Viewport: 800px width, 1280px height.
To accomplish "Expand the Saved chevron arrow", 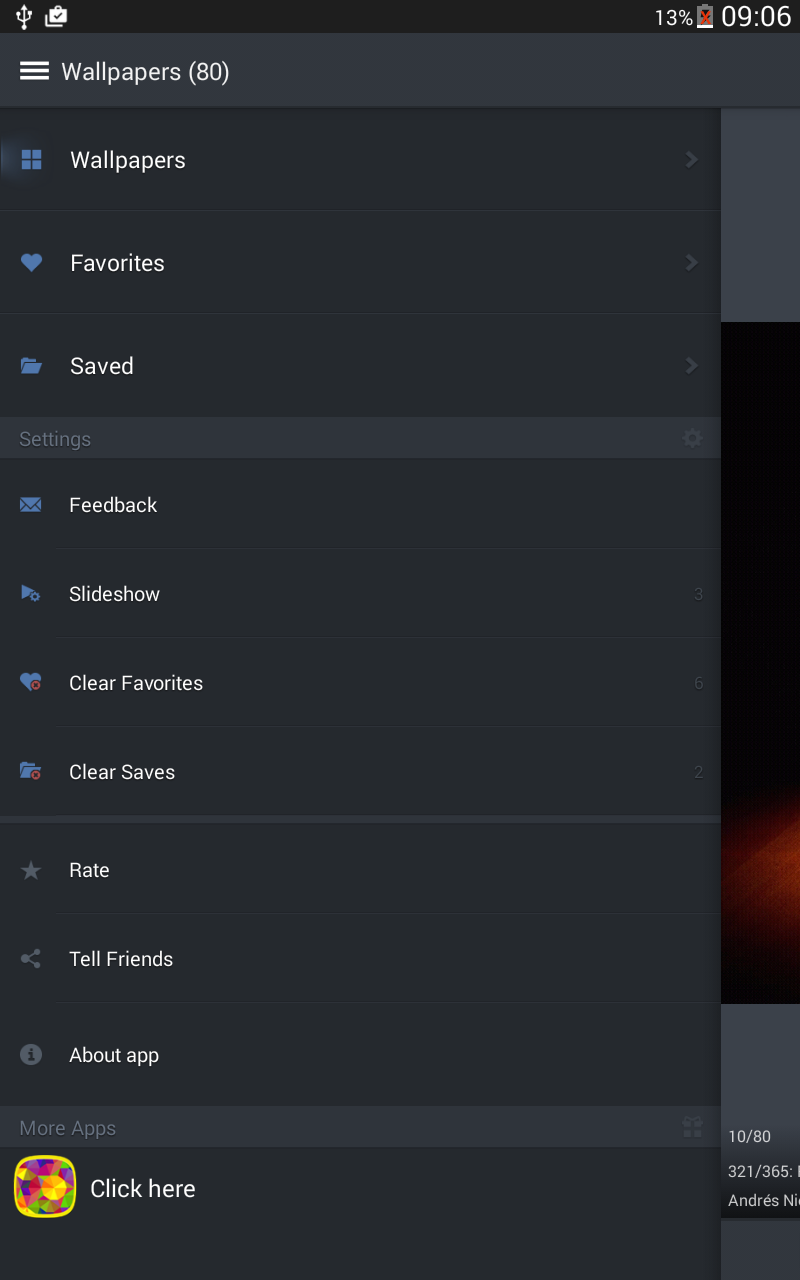I will coord(691,366).
